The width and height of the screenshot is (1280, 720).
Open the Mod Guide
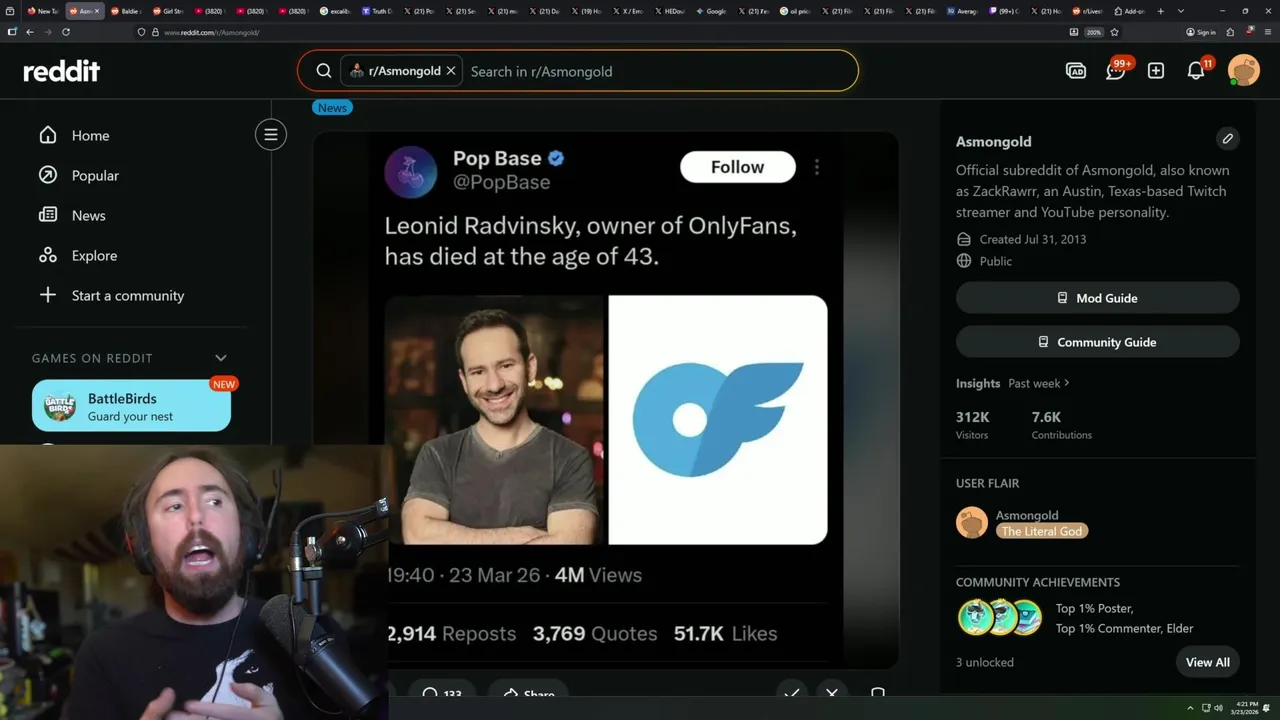pyautogui.click(x=1098, y=298)
